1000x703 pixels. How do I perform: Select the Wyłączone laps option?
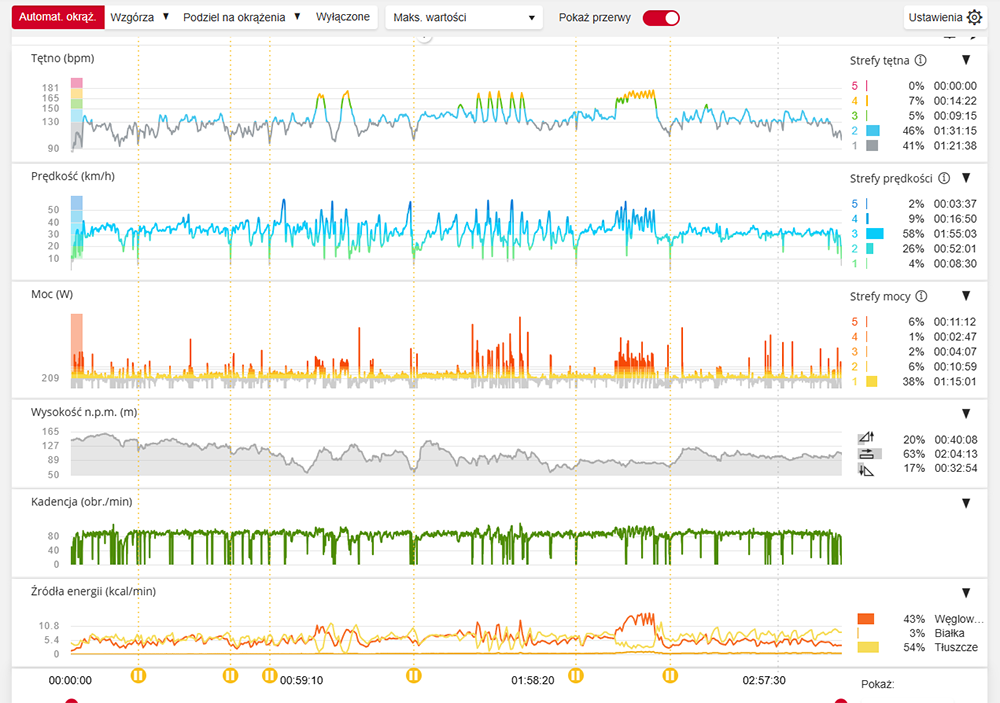click(343, 17)
